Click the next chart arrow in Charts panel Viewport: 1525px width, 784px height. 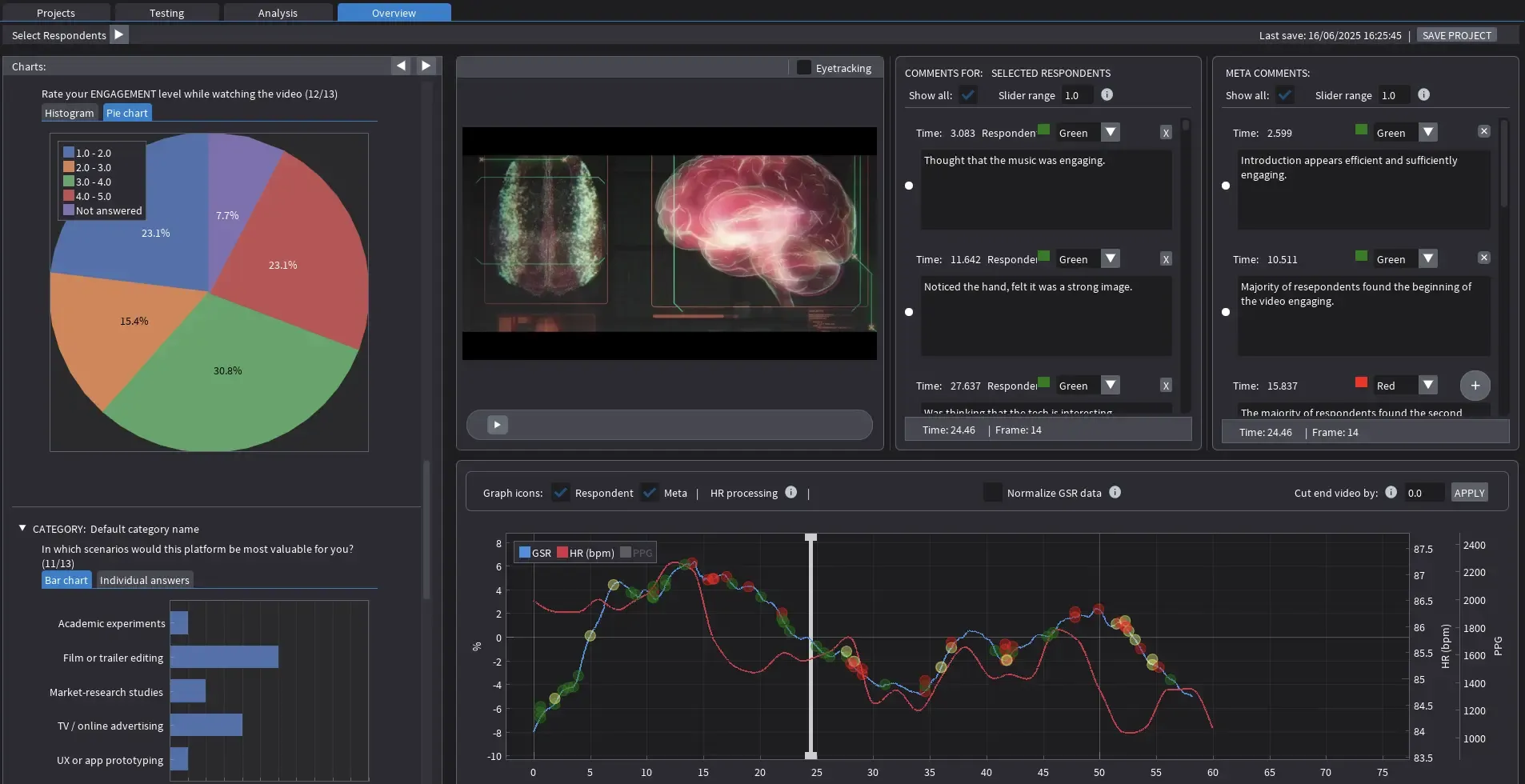pos(427,65)
